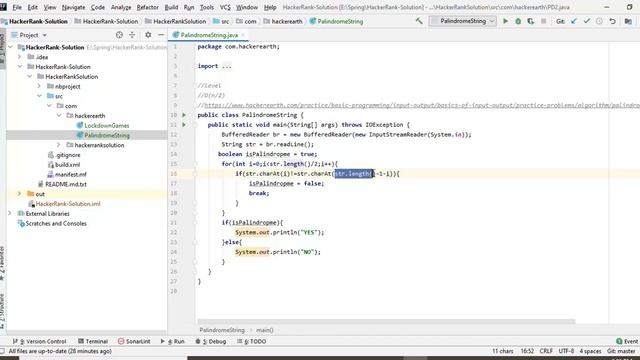640x360 pixels.
Task: Run with coverage icon in toolbar
Action: tap(531, 21)
